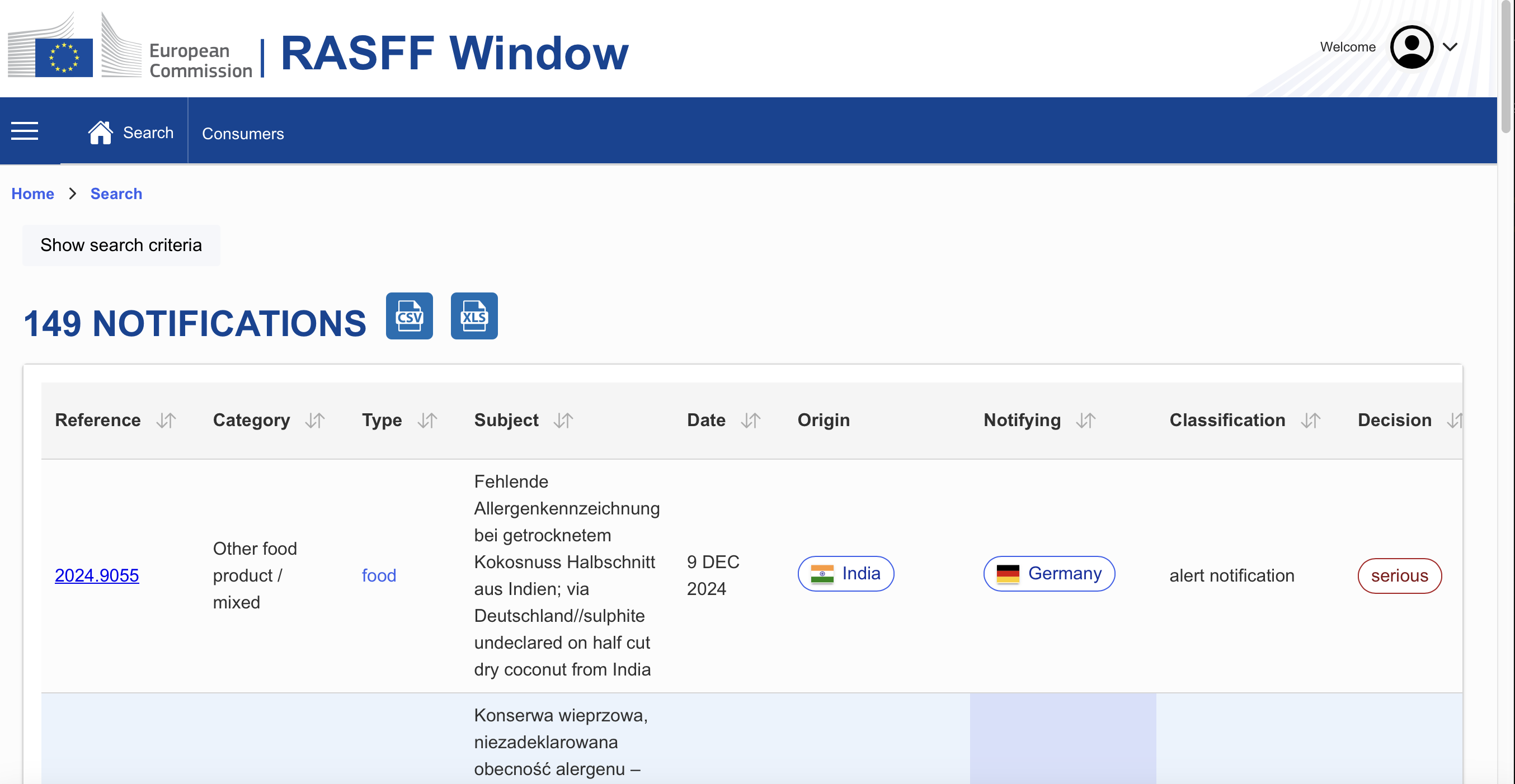1515x784 pixels.
Task: Export notifications as CSV
Action: pyautogui.click(x=410, y=315)
